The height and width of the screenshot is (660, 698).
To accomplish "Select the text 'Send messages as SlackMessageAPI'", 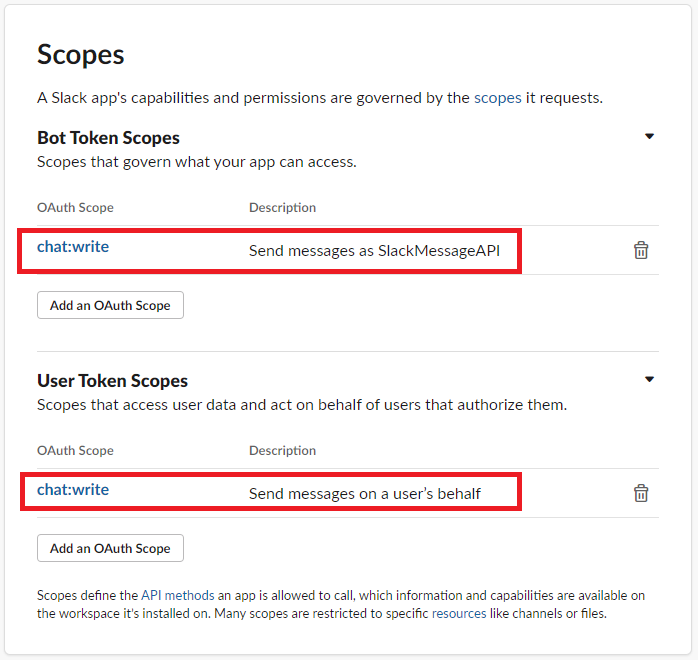I will pyautogui.click(x=374, y=251).
